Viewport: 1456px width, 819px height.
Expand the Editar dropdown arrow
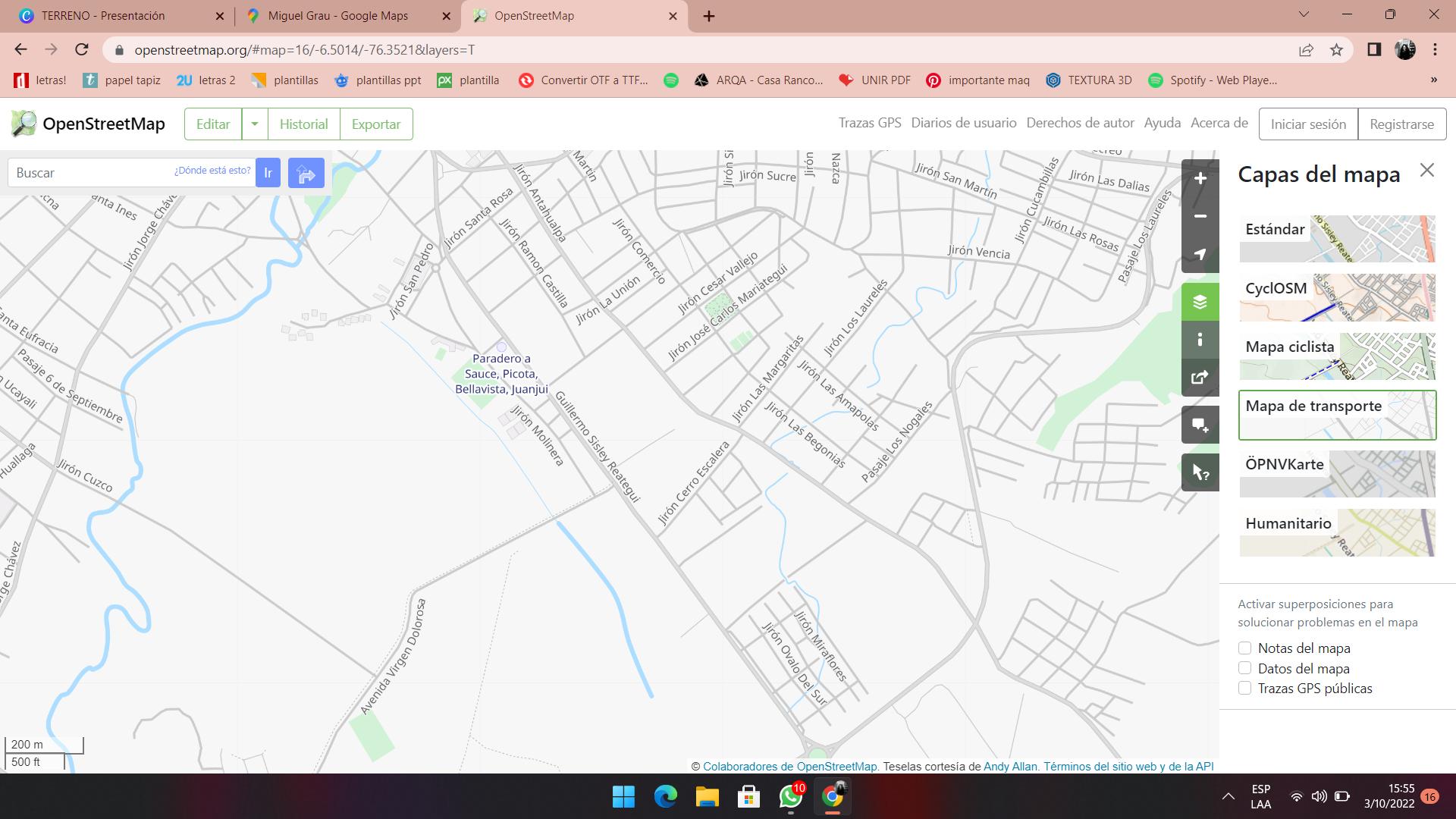(255, 124)
